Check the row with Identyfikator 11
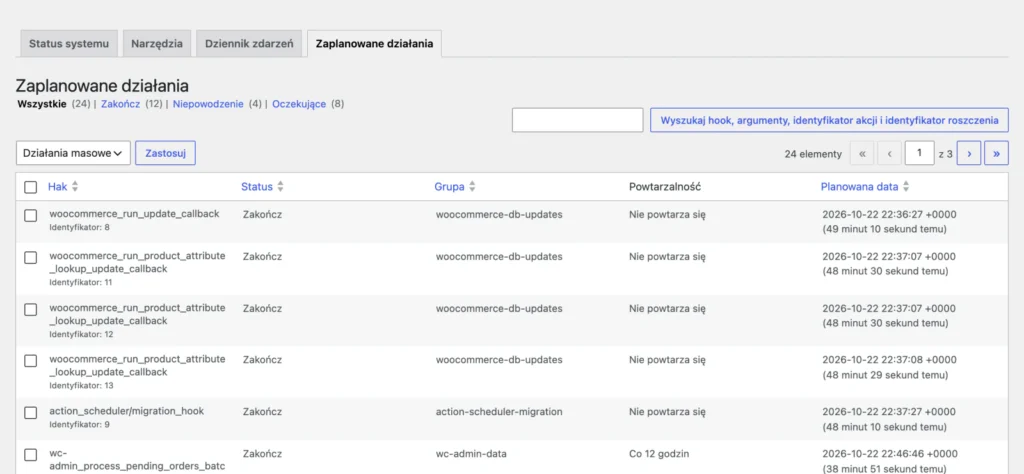Image resolution: width=1024 pixels, height=474 pixels. tap(31, 257)
